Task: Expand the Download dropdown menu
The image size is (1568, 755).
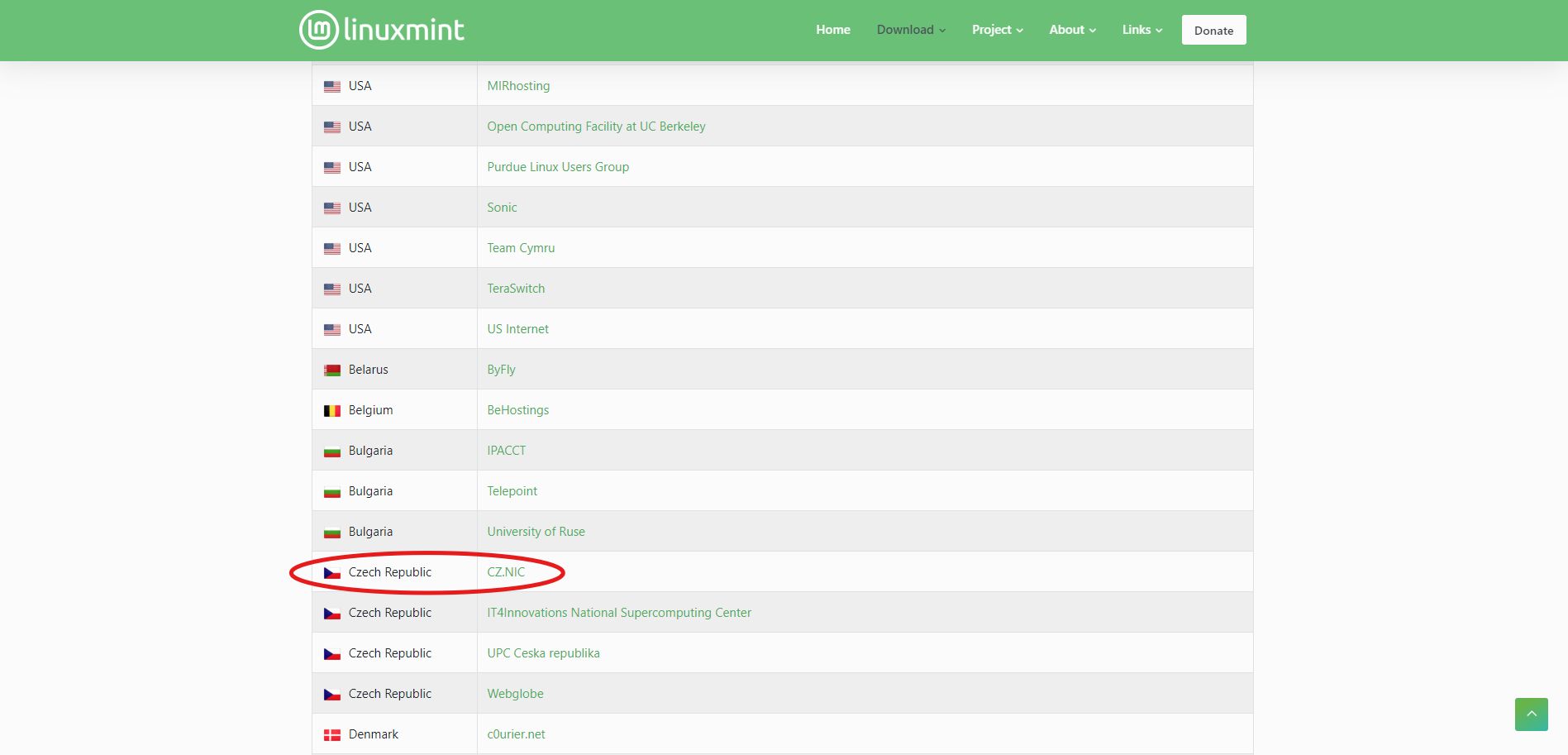Action: coord(911,30)
